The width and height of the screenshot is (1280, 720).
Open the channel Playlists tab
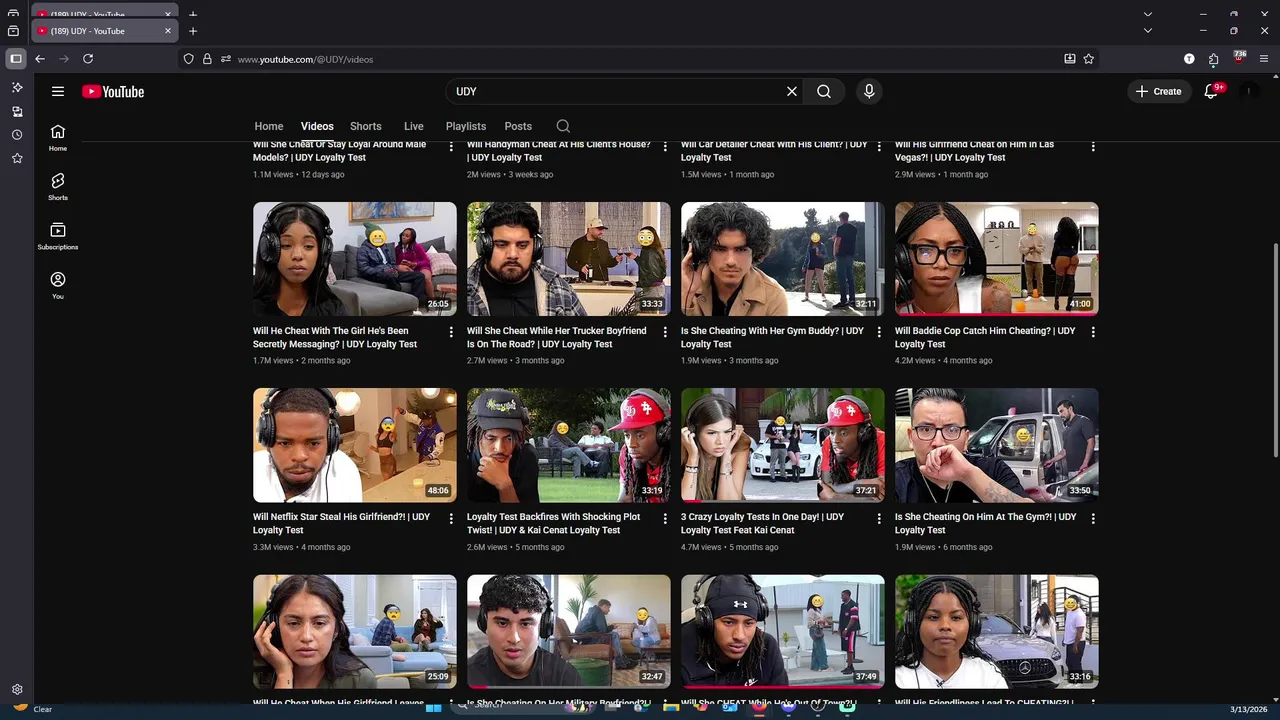pos(466,126)
